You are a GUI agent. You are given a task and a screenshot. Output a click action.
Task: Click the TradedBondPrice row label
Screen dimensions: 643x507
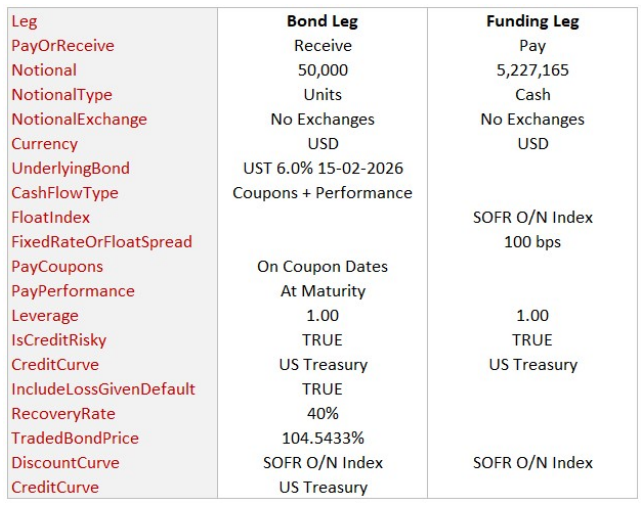click(x=75, y=438)
